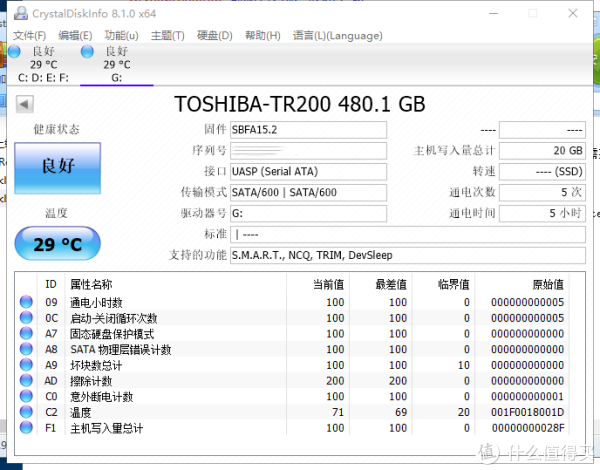Select the 主机写入量总计 attribute row

[x=292, y=428]
